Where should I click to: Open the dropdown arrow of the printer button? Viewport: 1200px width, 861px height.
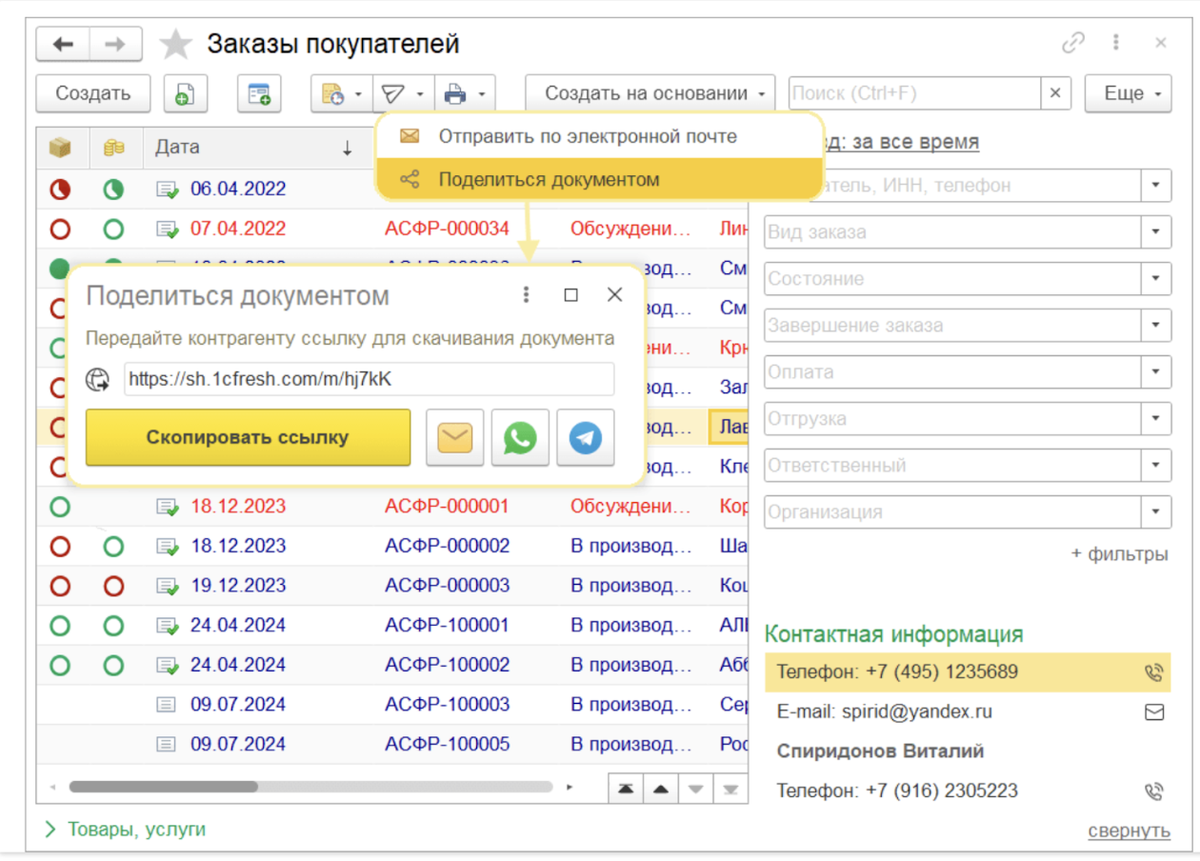[x=482, y=95]
